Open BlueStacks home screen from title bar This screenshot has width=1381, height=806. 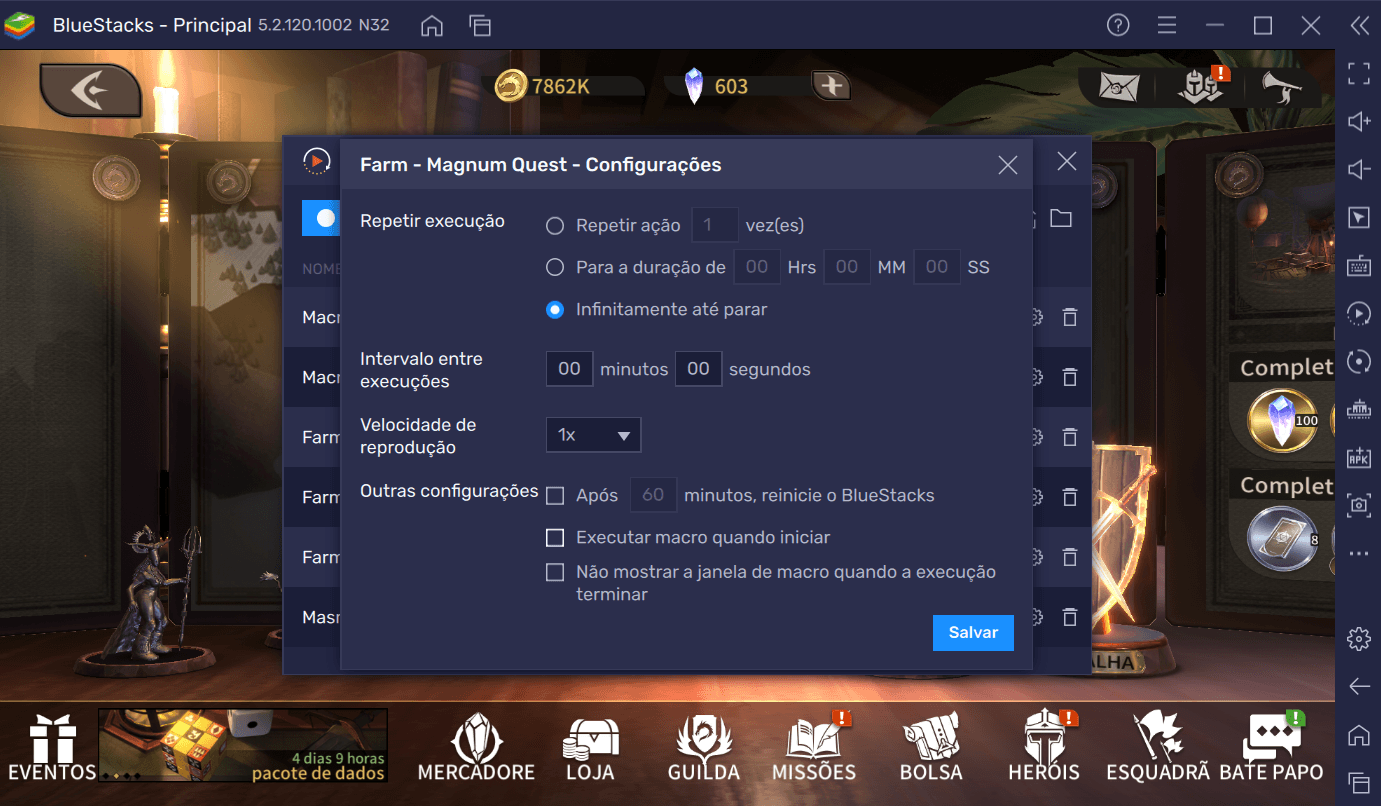point(432,26)
